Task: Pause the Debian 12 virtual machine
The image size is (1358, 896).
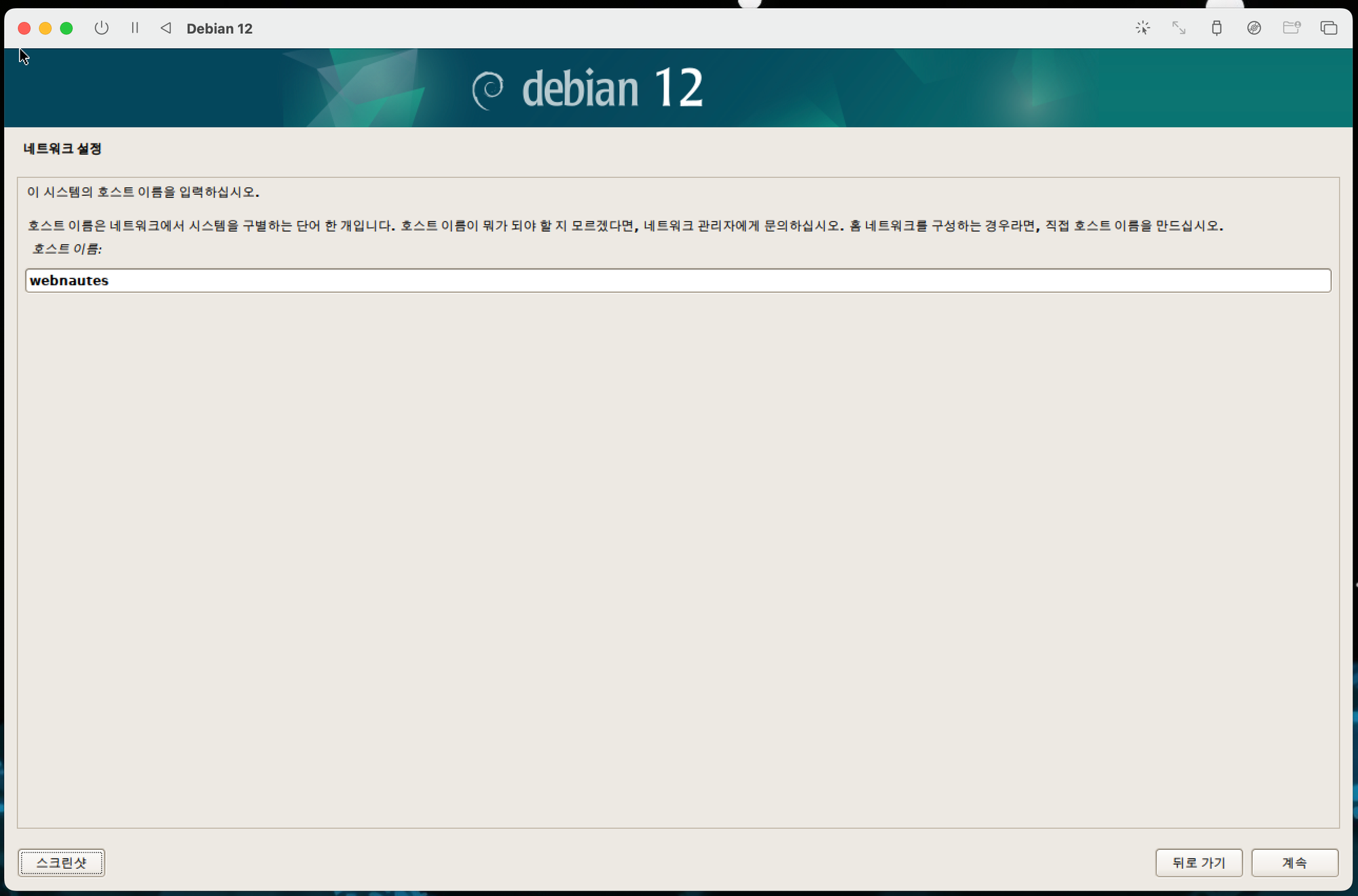Action: coord(134,28)
